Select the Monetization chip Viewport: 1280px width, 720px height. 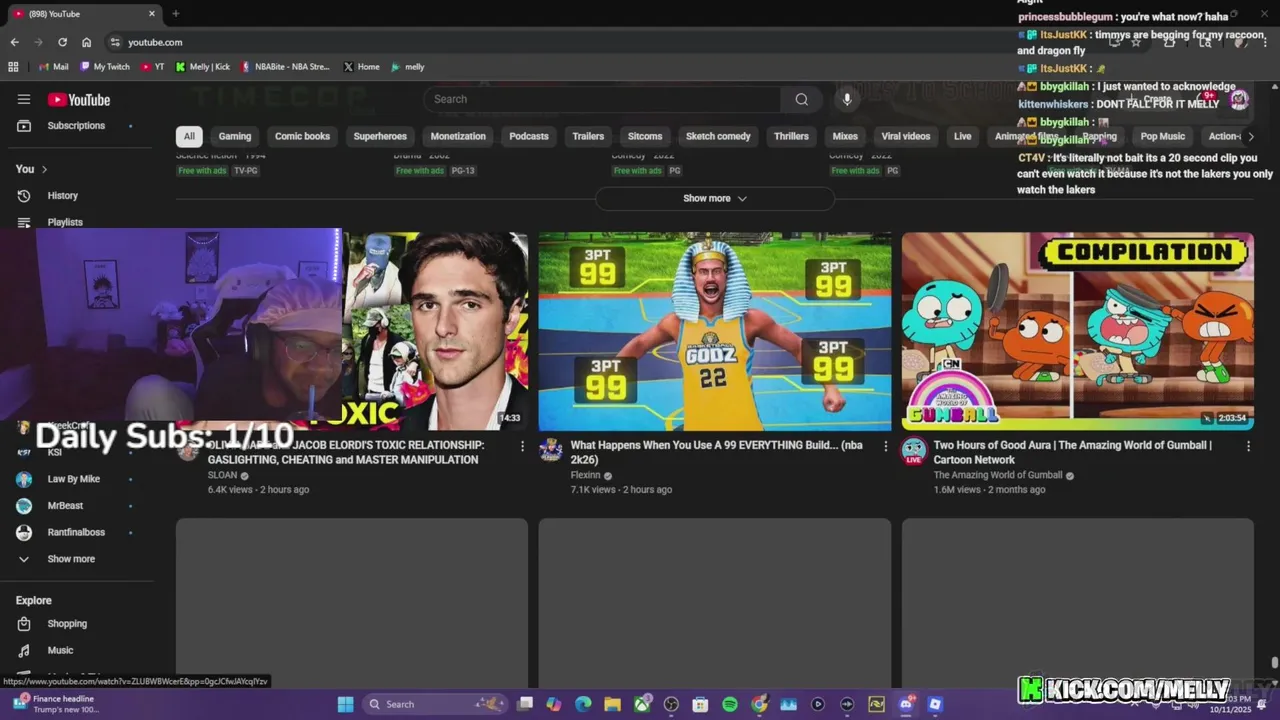[x=458, y=136]
